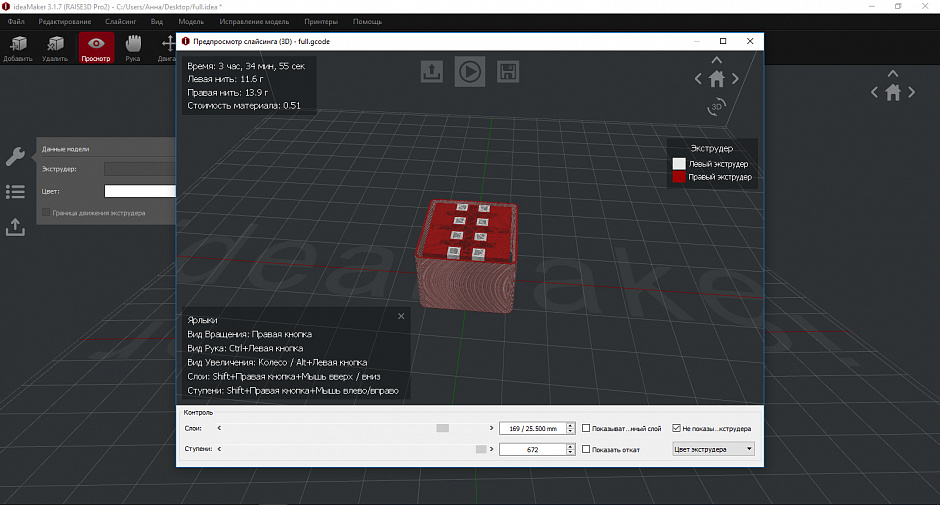Open the Принтеры menu
Image resolution: width=940 pixels, height=505 pixels.
point(321,22)
